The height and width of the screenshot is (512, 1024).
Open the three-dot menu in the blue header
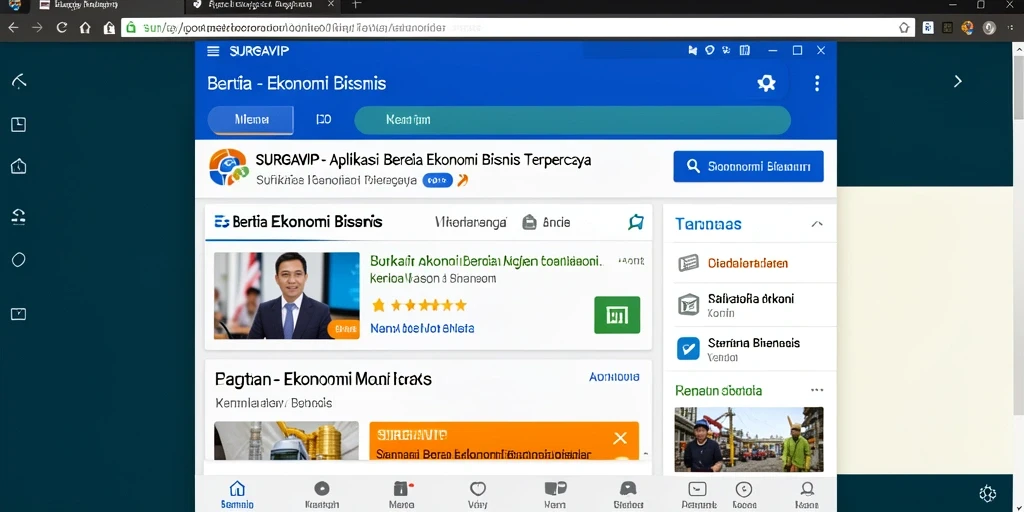coord(816,83)
